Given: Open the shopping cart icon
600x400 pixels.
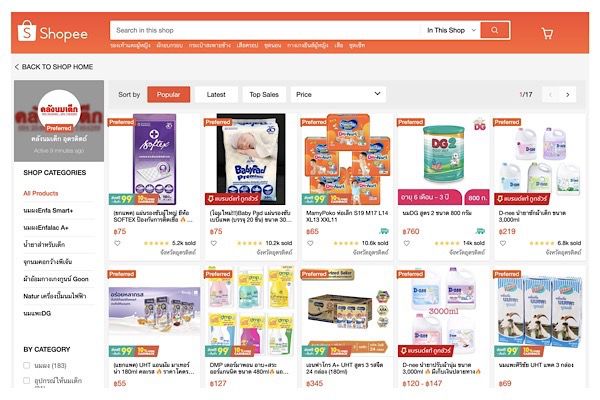Looking at the screenshot, I should pyautogui.click(x=547, y=33).
